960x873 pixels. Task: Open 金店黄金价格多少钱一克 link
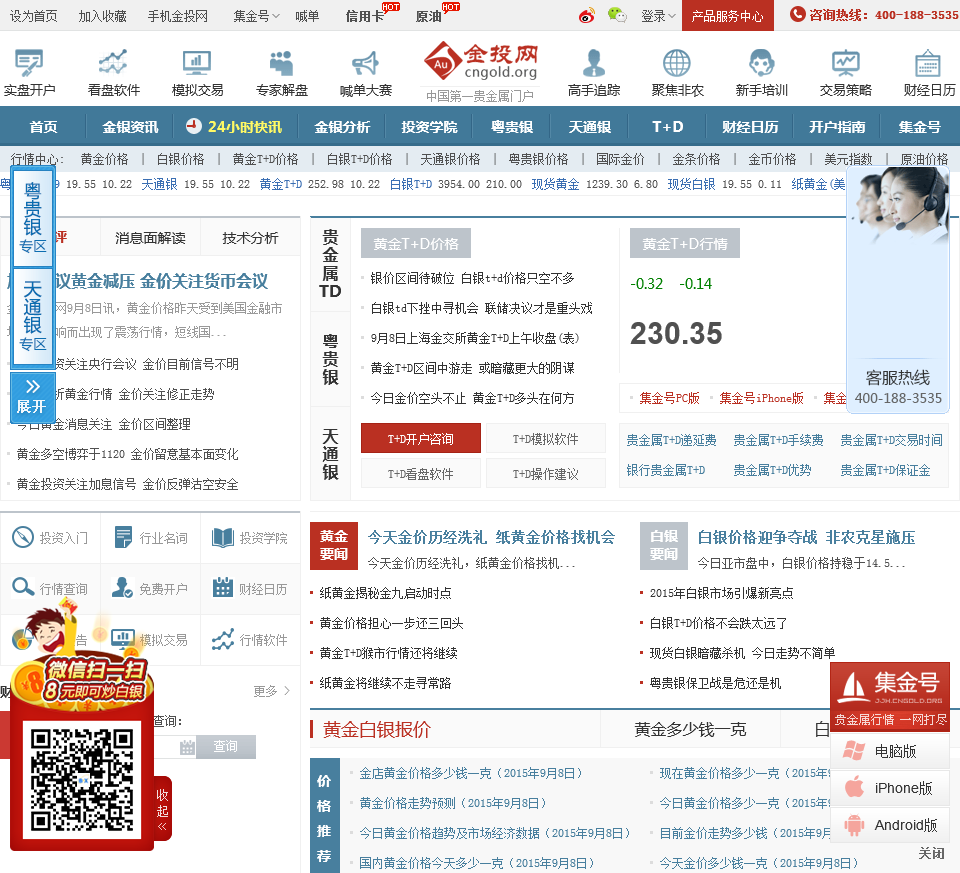[x=470, y=773]
